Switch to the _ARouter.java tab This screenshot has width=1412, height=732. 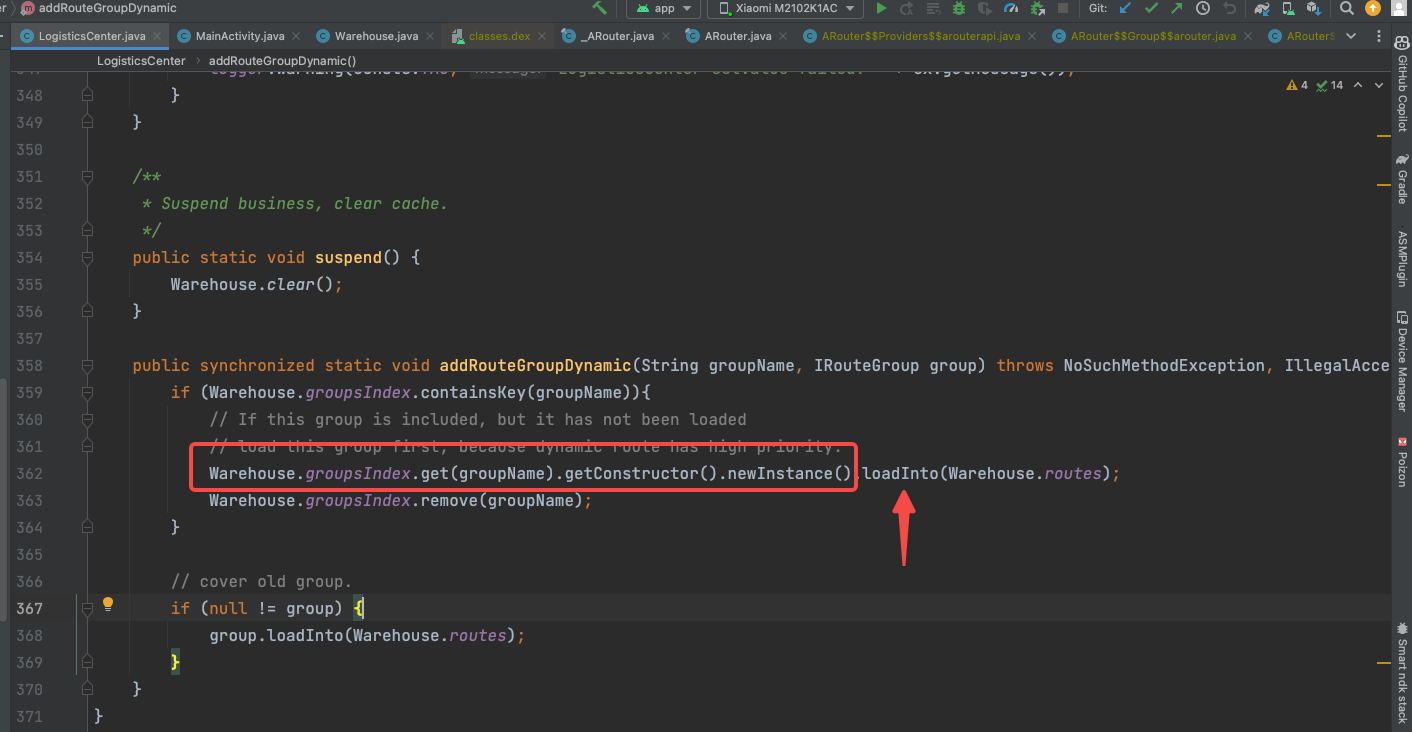pyautogui.click(x=617, y=36)
